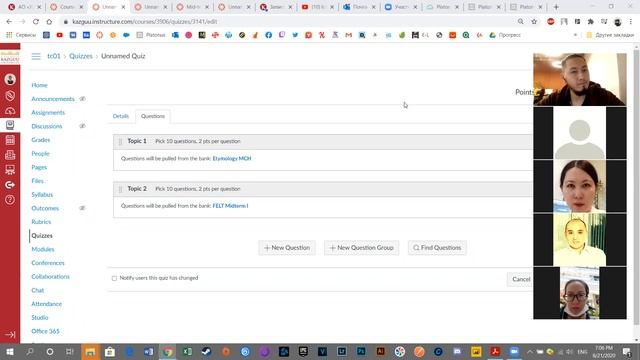The width and height of the screenshot is (640, 360).
Task: Click the hidden-eye icon beside Discussions
Action: (x=82, y=126)
